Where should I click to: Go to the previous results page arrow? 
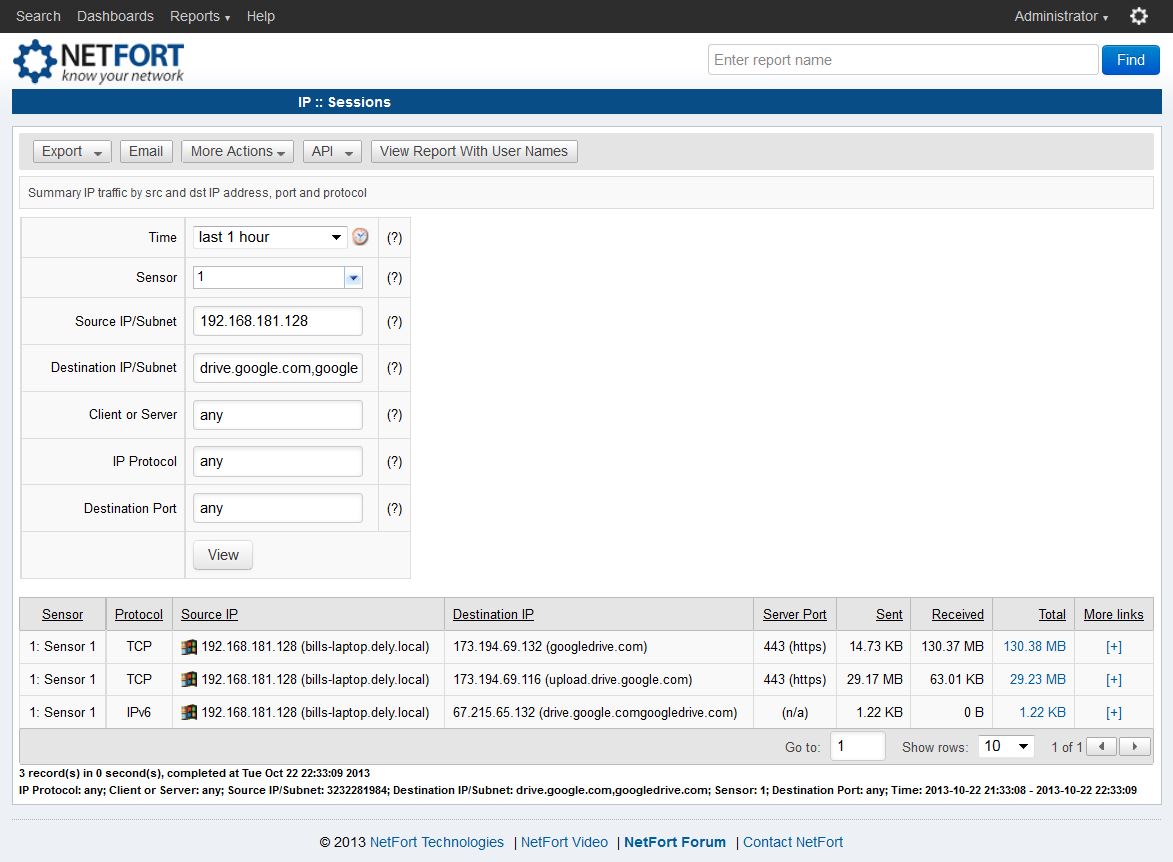pyautogui.click(x=1101, y=746)
